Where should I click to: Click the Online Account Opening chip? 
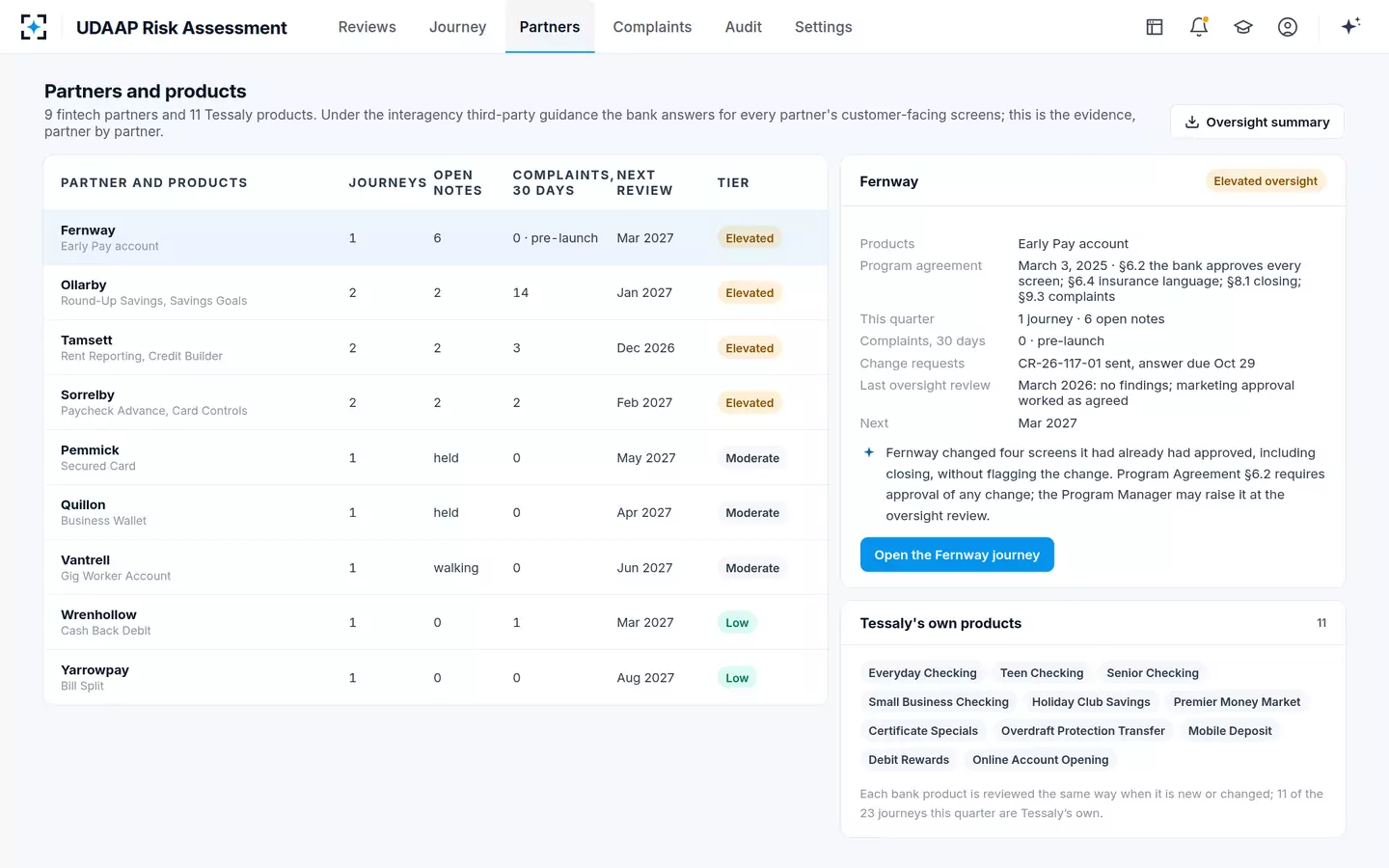tap(1041, 760)
